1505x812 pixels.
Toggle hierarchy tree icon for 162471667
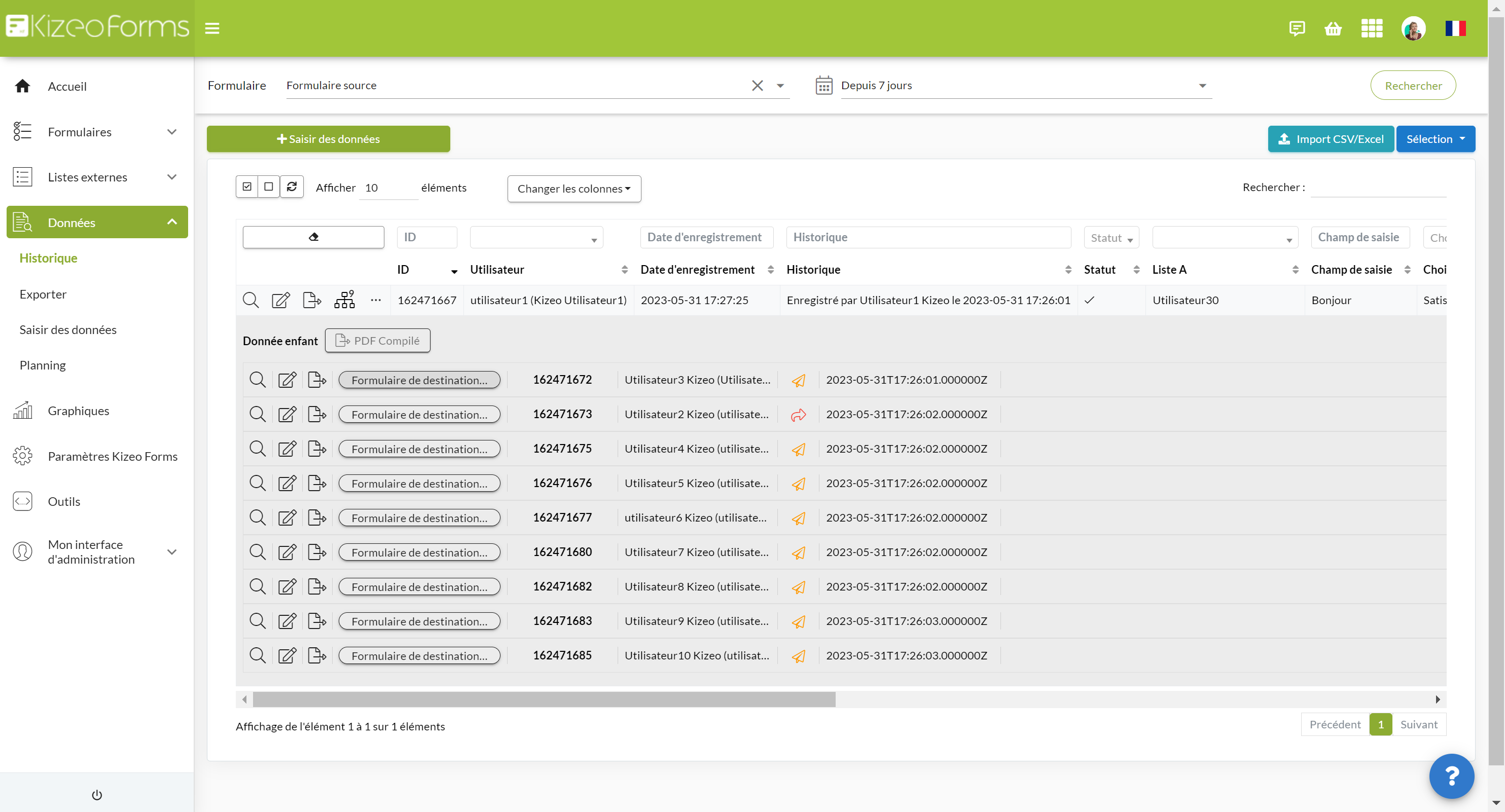[x=344, y=300]
